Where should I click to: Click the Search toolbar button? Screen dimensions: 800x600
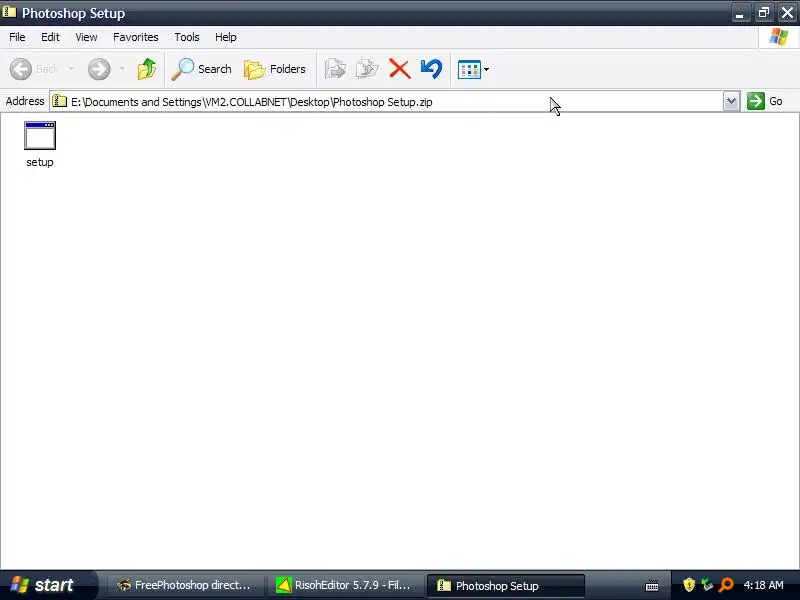click(x=202, y=69)
